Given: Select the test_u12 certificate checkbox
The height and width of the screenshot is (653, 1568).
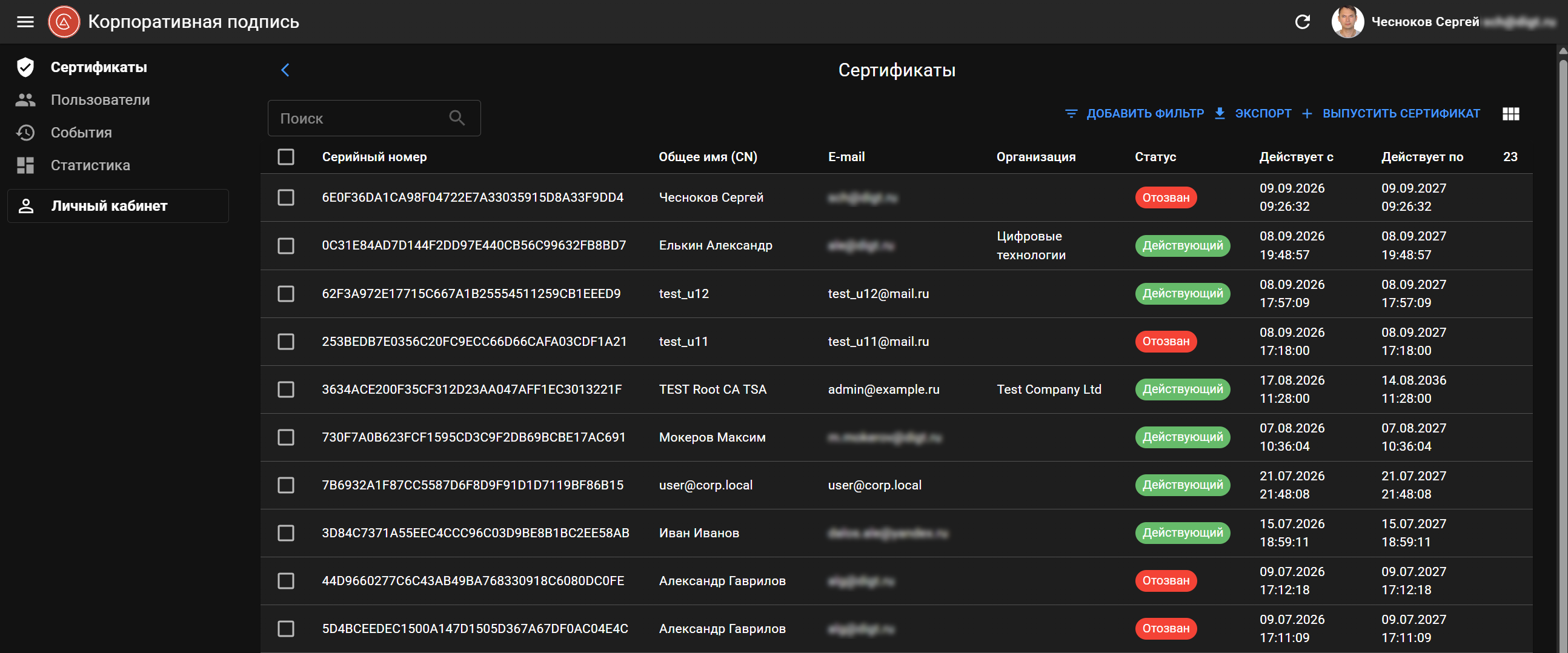Looking at the screenshot, I should [x=285, y=294].
